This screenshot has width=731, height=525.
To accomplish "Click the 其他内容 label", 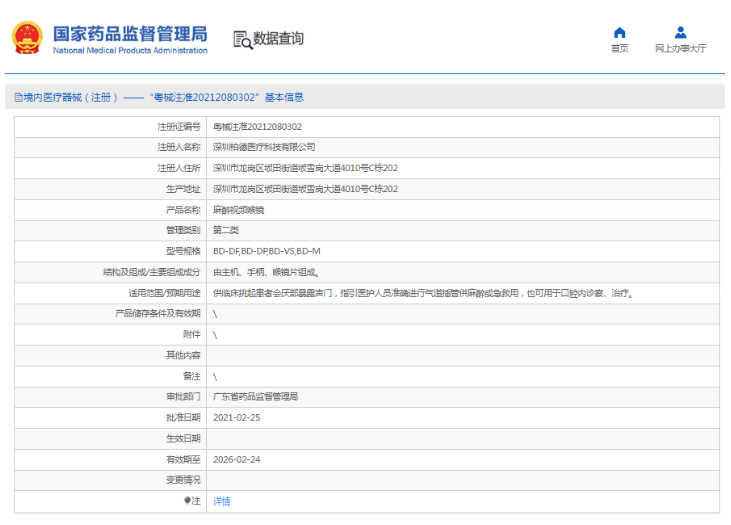I will 183,355.
